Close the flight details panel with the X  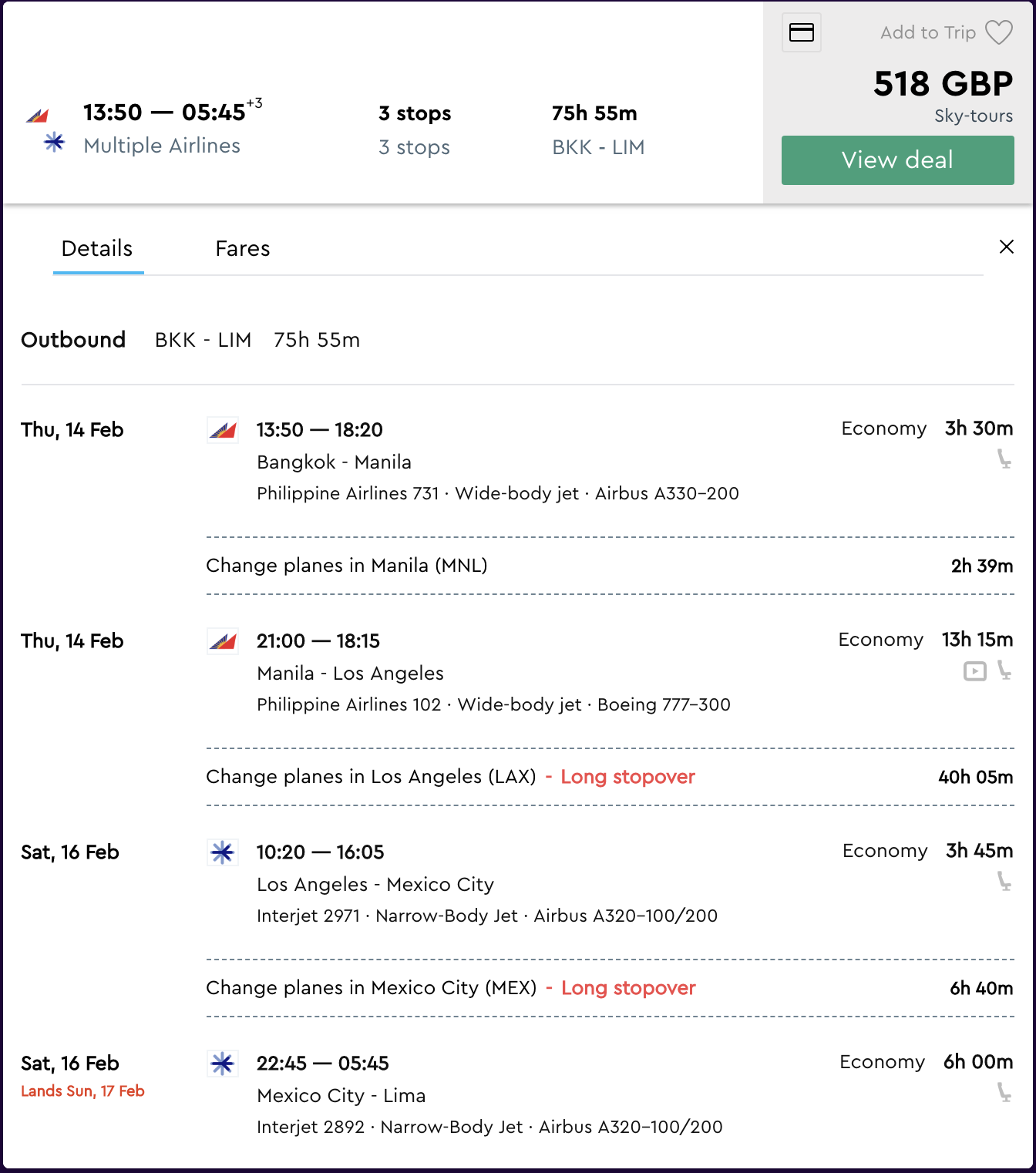1007,247
